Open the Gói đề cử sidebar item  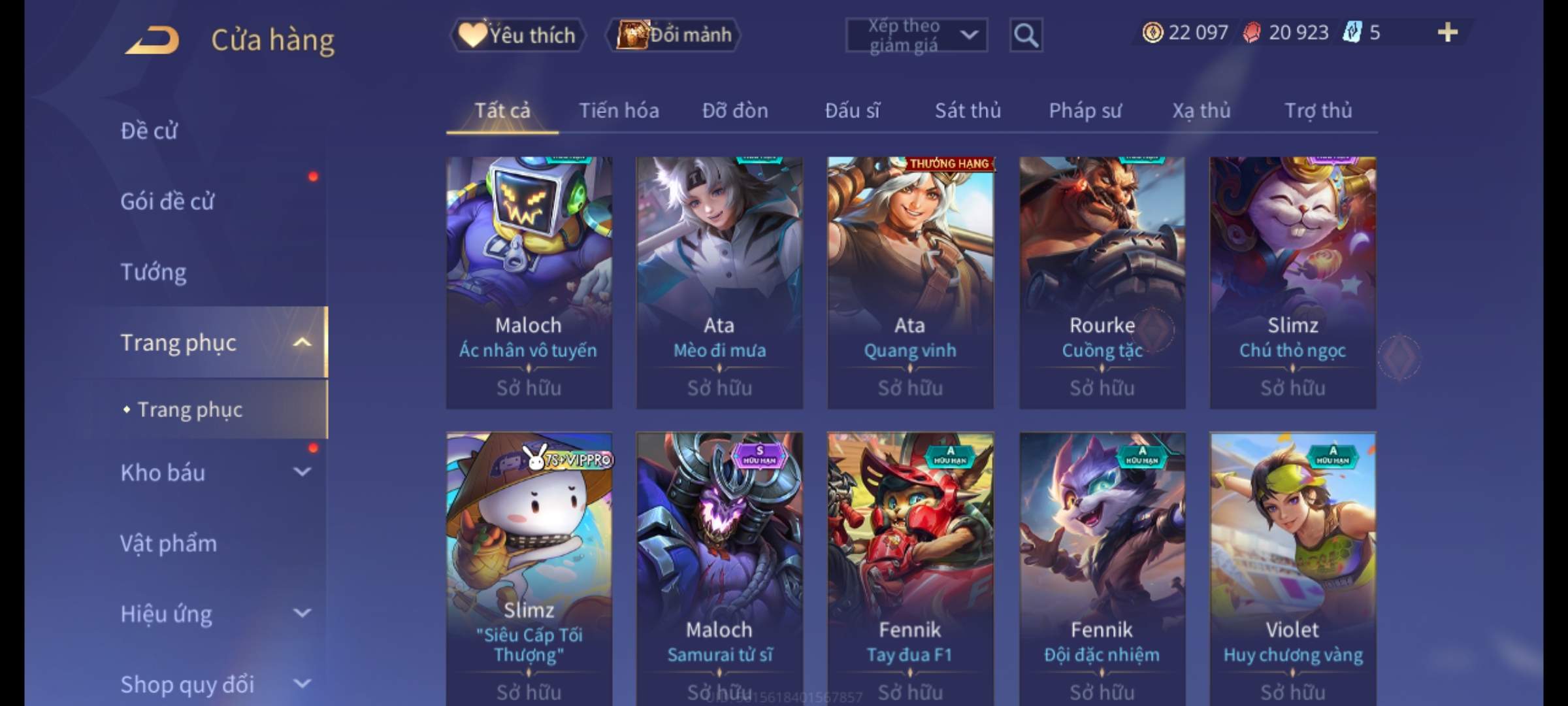coord(167,201)
